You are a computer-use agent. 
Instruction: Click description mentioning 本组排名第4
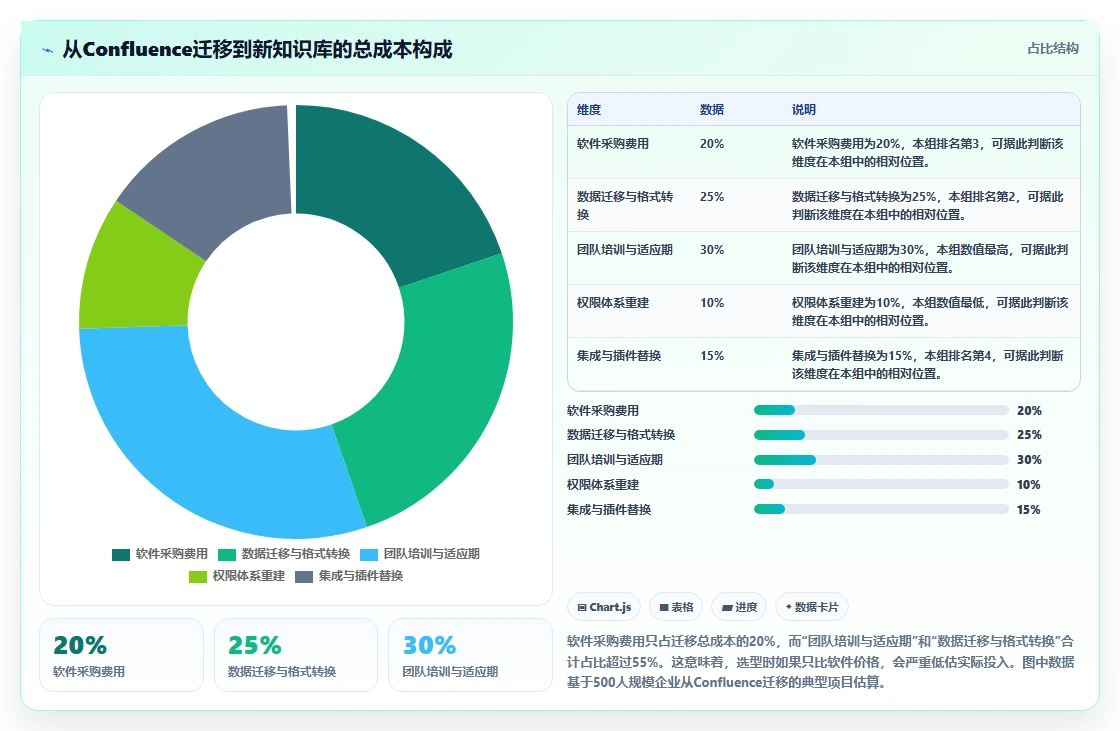[x=928, y=364]
